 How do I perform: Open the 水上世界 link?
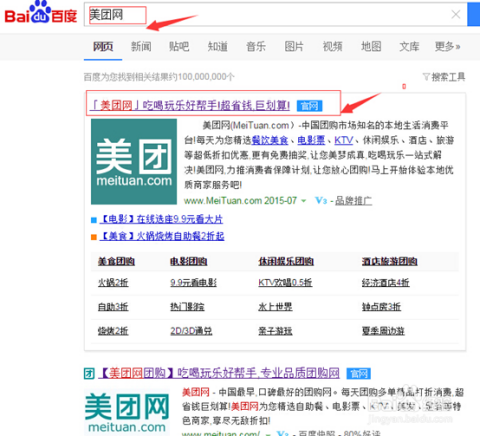click(x=275, y=307)
